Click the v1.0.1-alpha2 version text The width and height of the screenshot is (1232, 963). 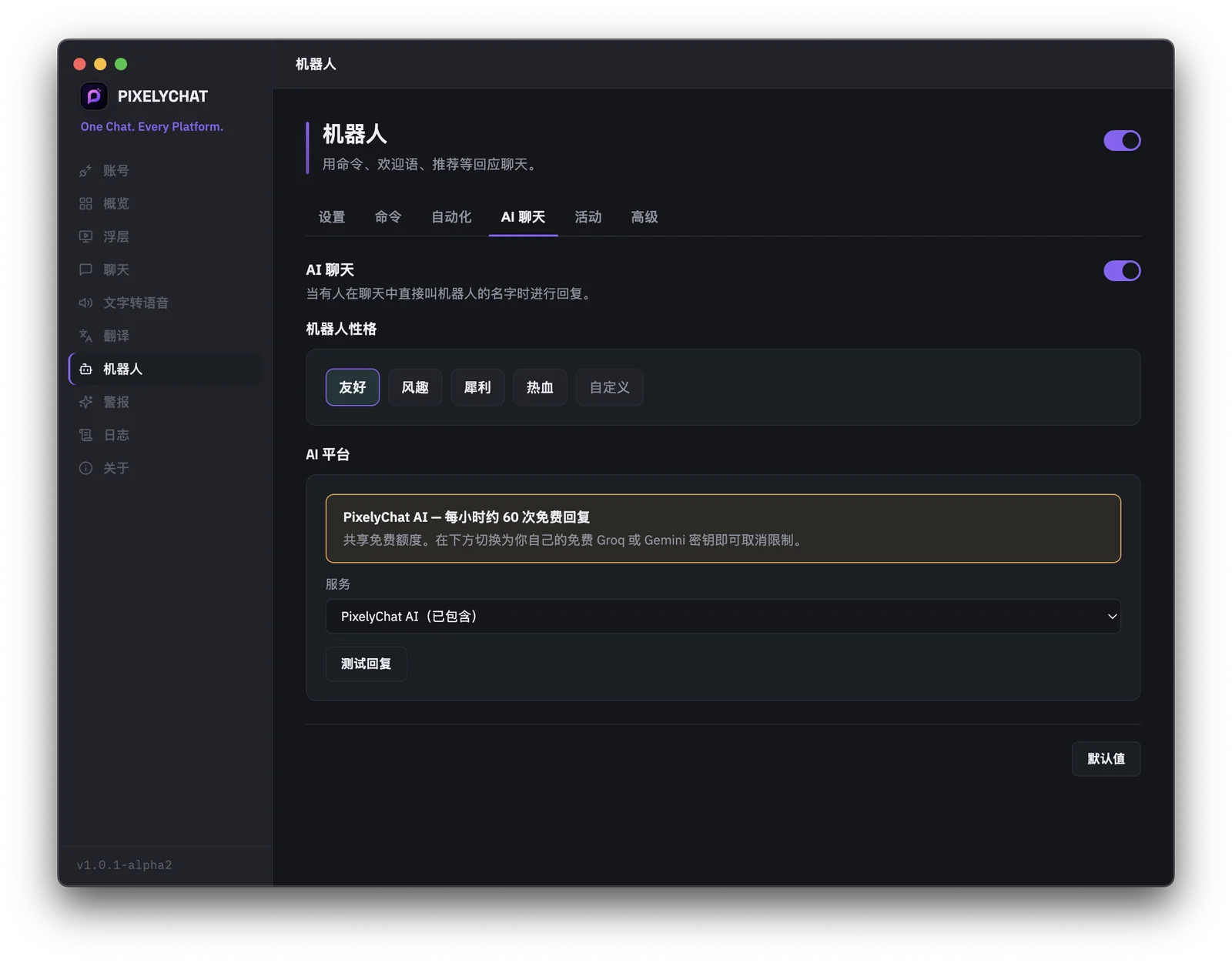[125, 865]
